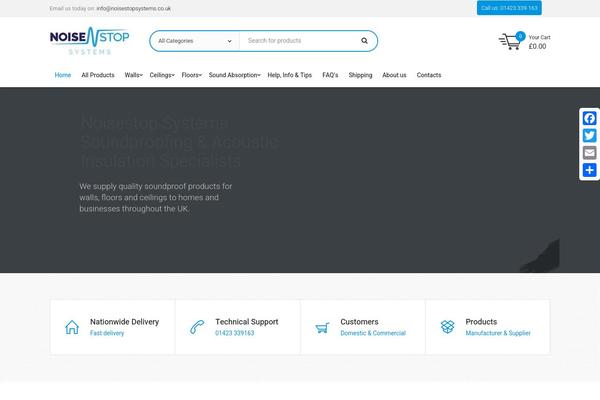Share via the Twitter icon
600x400 pixels.
(x=589, y=136)
